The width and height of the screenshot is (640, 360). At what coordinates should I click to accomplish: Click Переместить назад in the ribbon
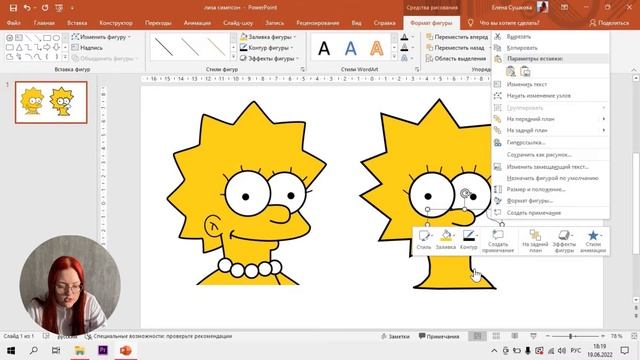coord(455,48)
